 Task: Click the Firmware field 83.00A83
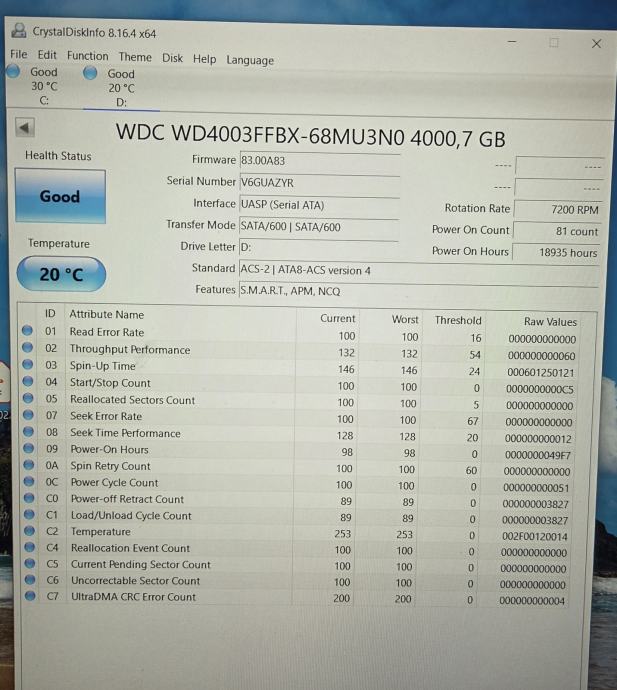coord(320,161)
